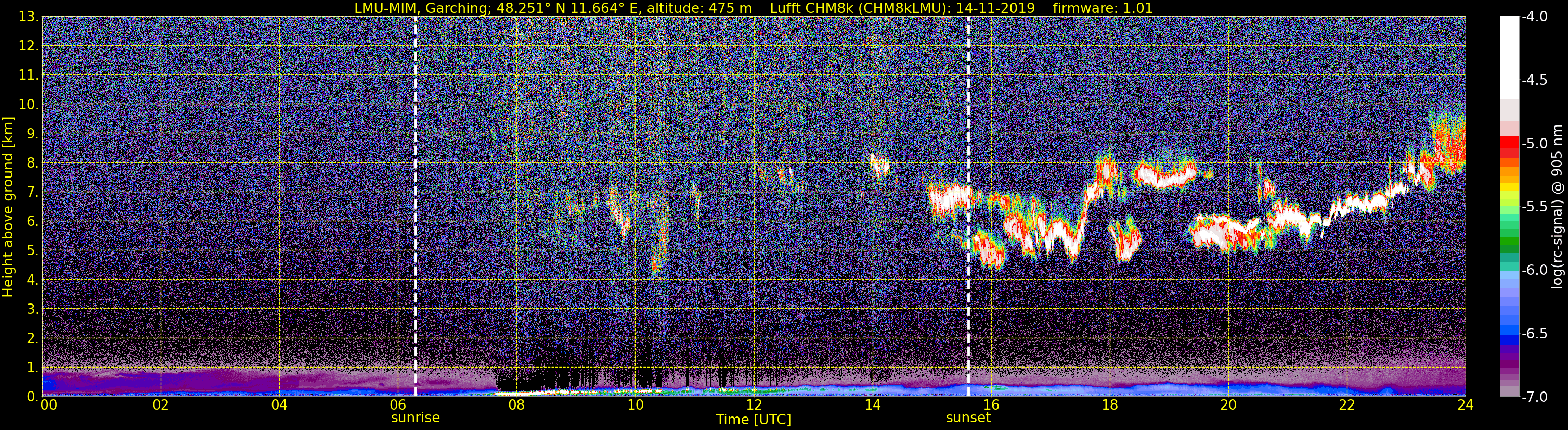Image resolution: width=1568 pixels, height=430 pixels.
Task: Click the '10.' height axis tick label
Action: (x=29, y=105)
